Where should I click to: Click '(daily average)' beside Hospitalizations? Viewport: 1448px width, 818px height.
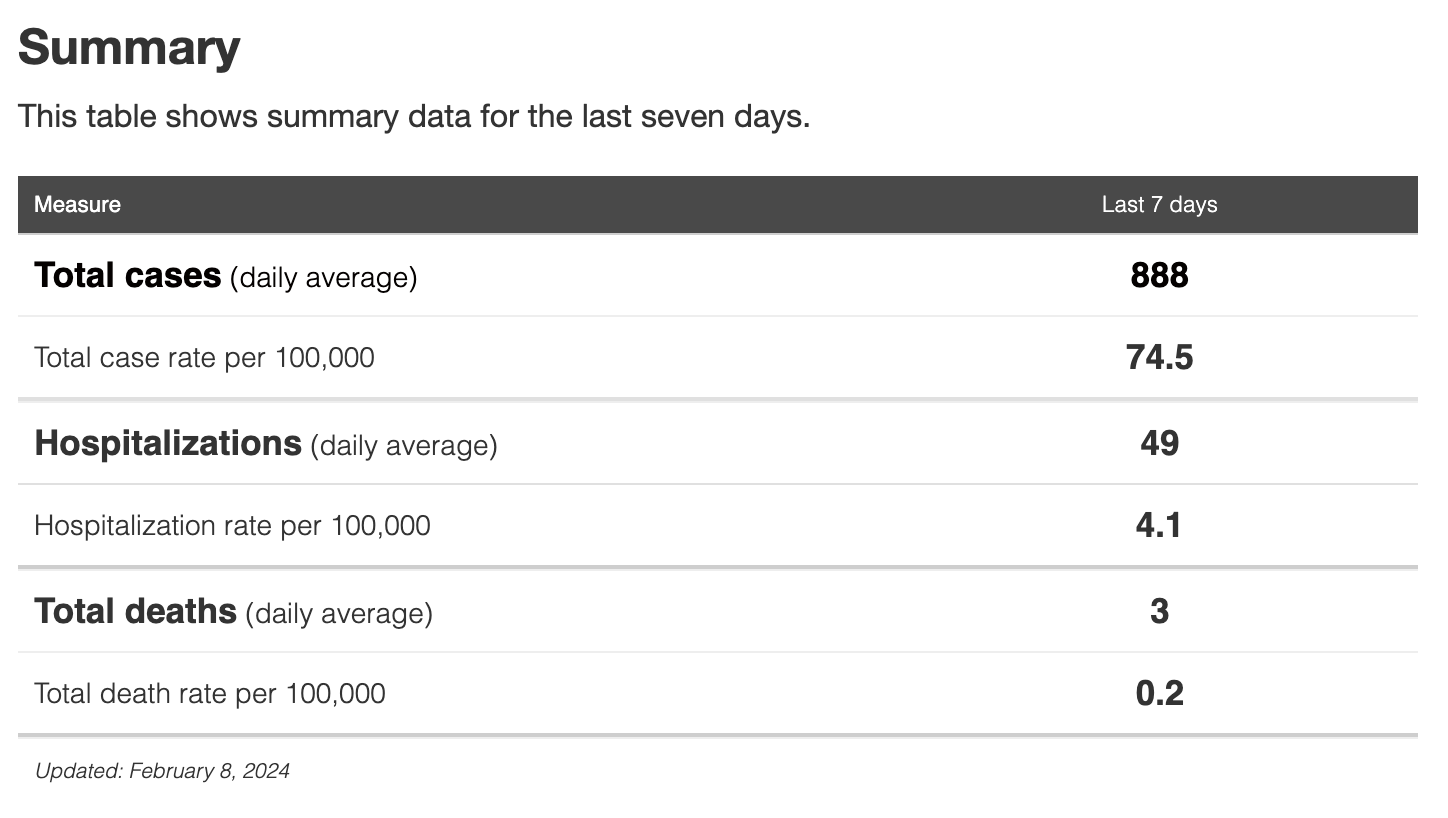[403, 445]
